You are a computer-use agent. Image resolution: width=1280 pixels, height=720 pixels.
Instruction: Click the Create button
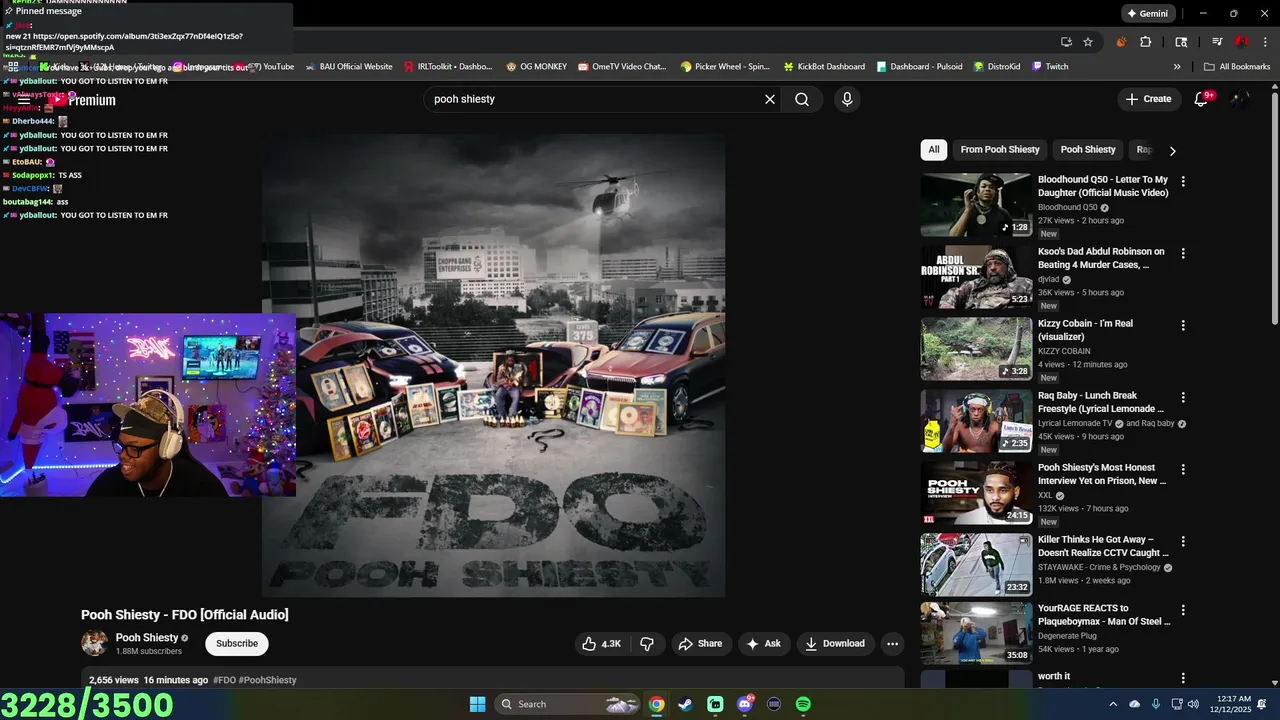1148,99
